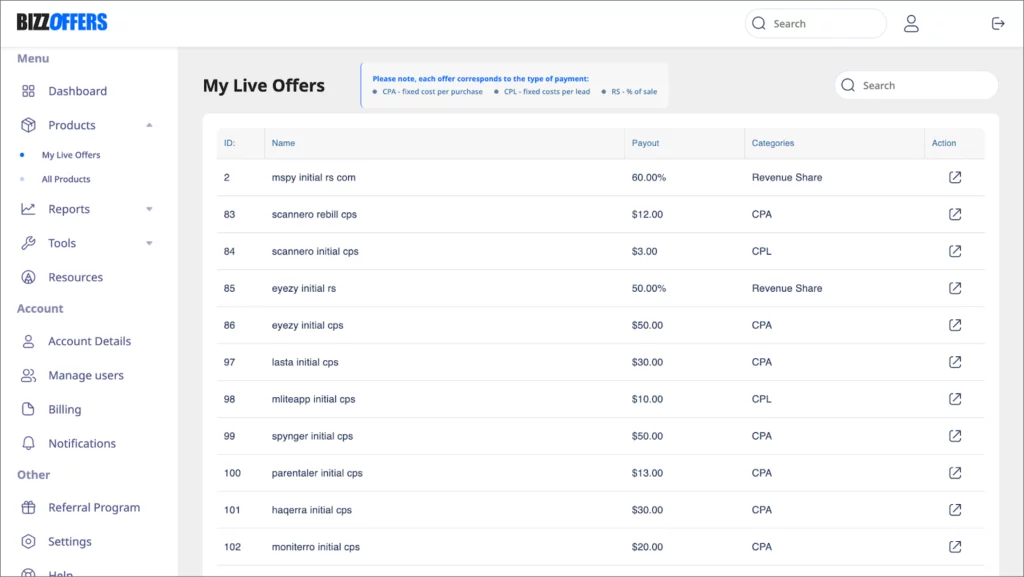Open Resources in sidebar
1024x577 pixels.
(76, 277)
